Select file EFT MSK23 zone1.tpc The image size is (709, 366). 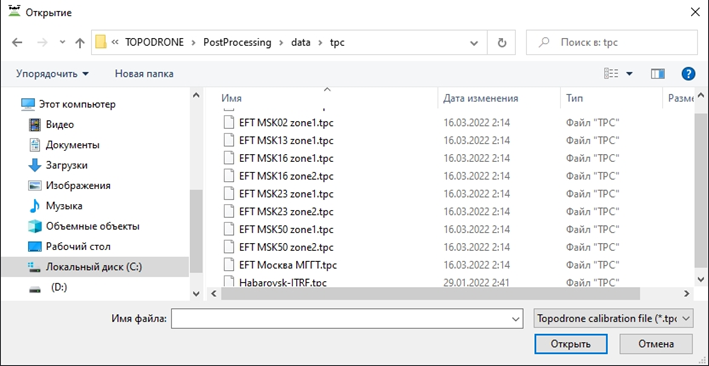point(286,194)
